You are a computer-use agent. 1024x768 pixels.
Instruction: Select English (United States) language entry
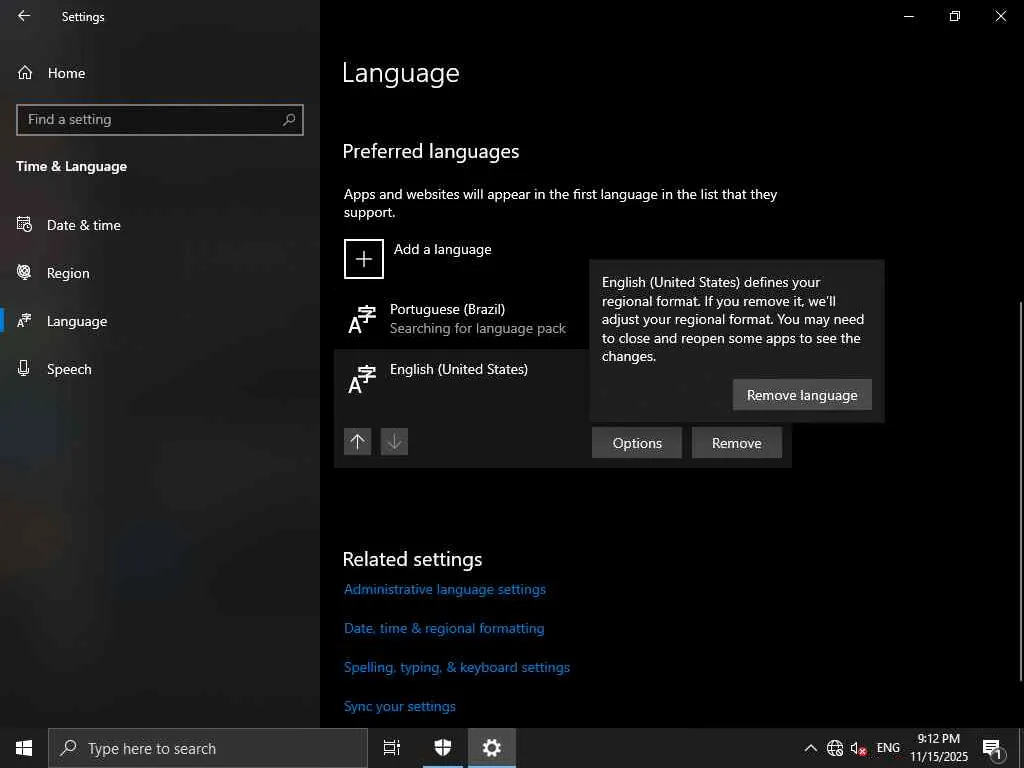(460, 379)
